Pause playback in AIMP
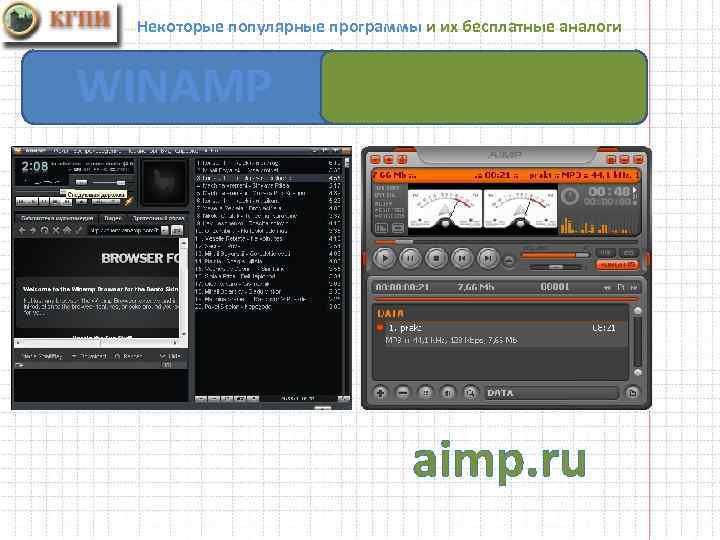Image resolution: width=720 pixels, height=540 pixels. [410, 259]
